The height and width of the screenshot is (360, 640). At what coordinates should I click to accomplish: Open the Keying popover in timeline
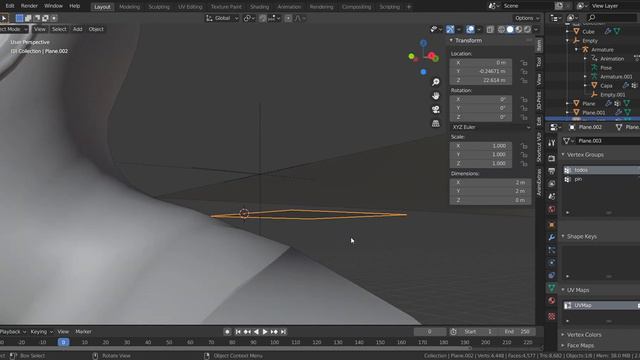[x=42, y=332]
